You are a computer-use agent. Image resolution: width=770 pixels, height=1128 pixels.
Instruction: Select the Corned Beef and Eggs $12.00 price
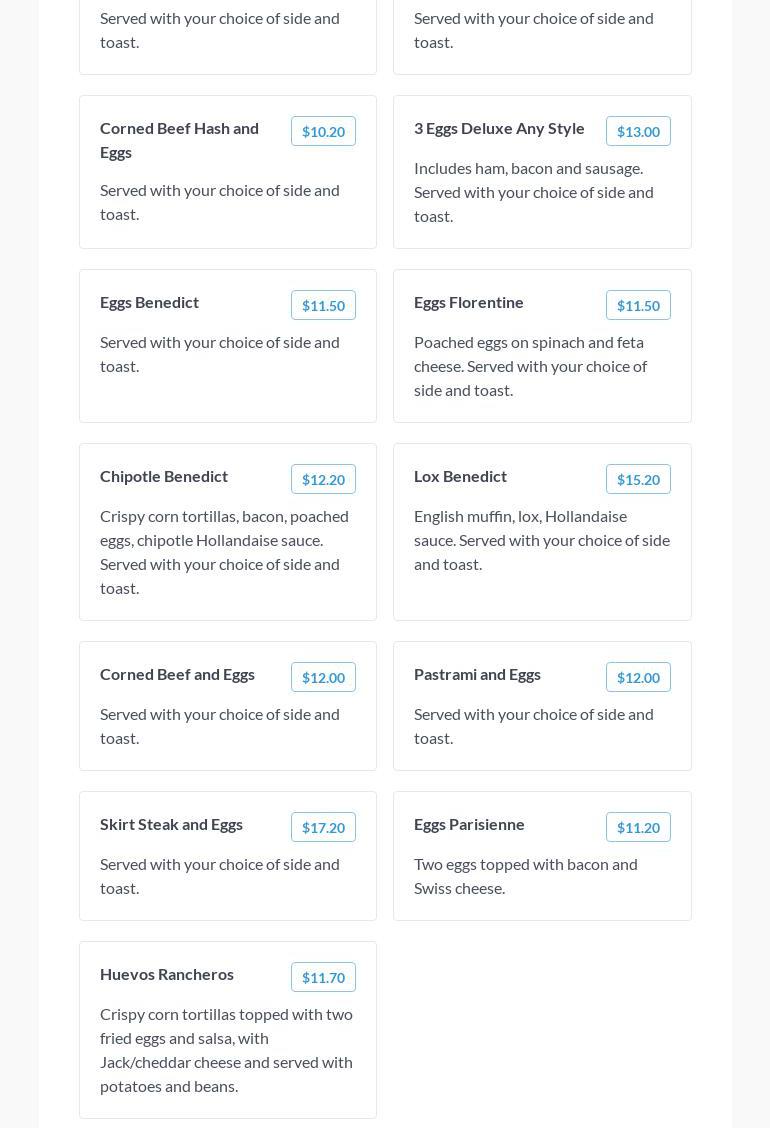click(323, 677)
